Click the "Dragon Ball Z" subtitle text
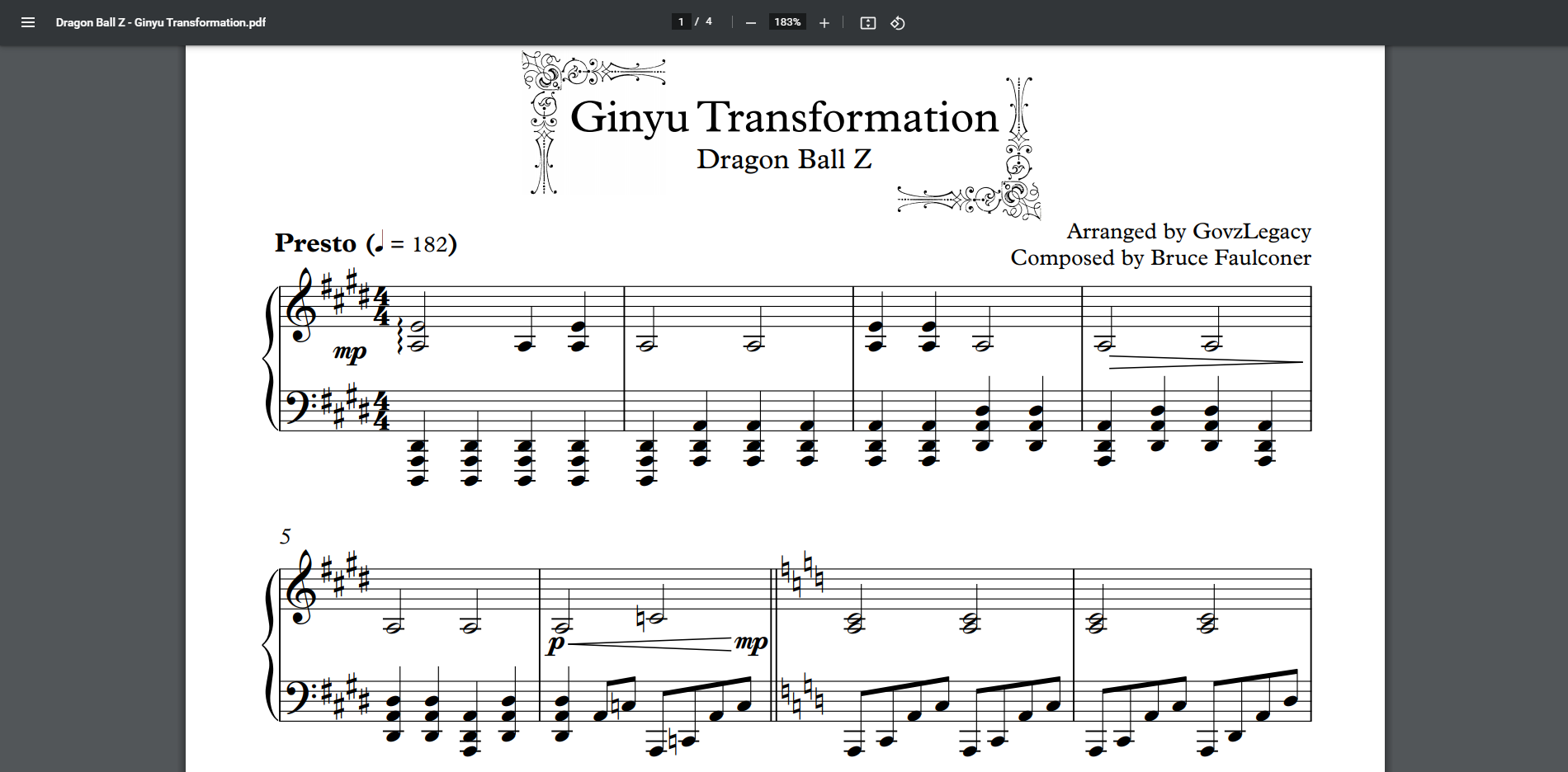The height and width of the screenshot is (772, 1568). click(x=784, y=159)
